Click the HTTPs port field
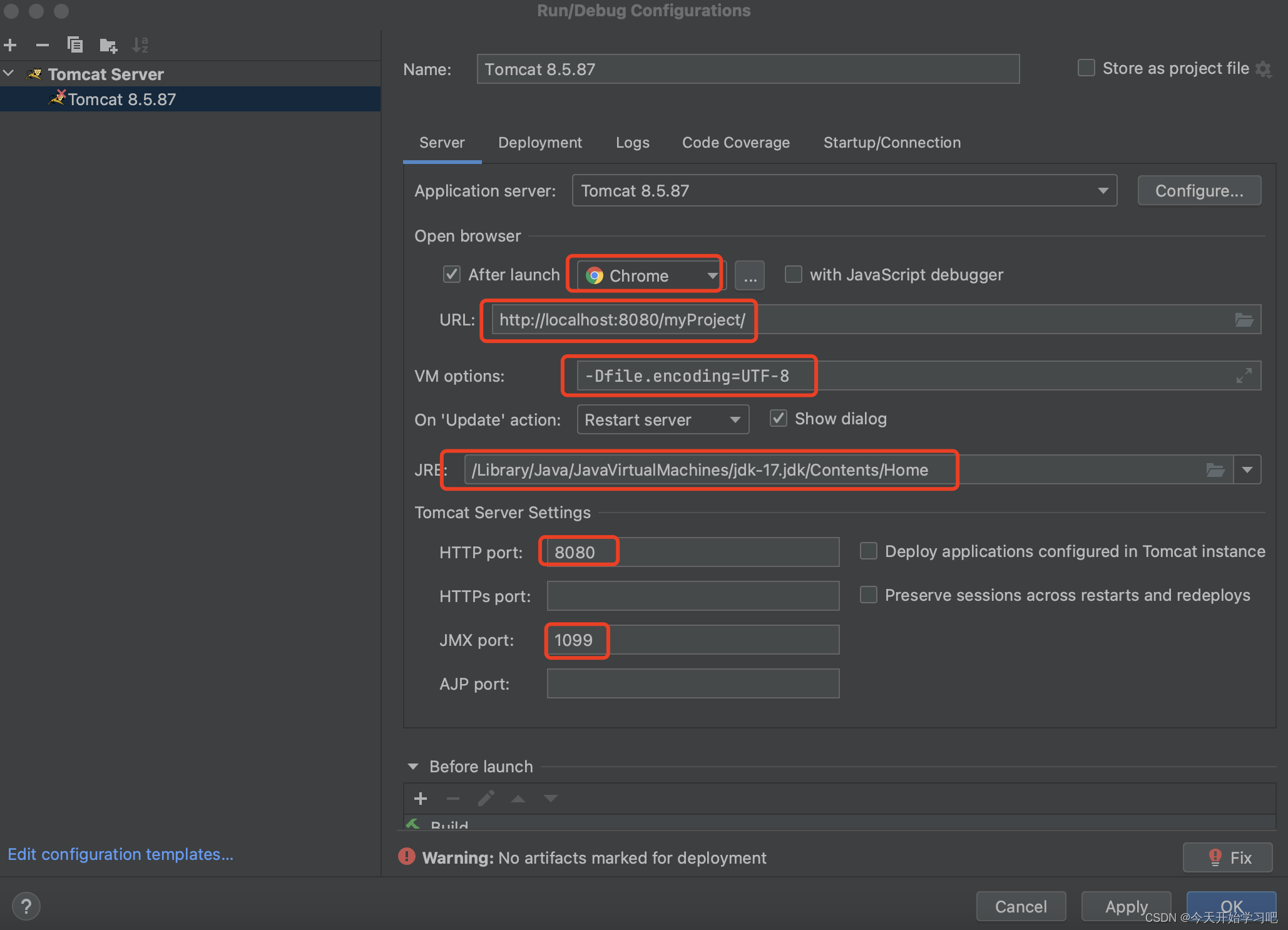The image size is (1288, 930). click(x=693, y=596)
